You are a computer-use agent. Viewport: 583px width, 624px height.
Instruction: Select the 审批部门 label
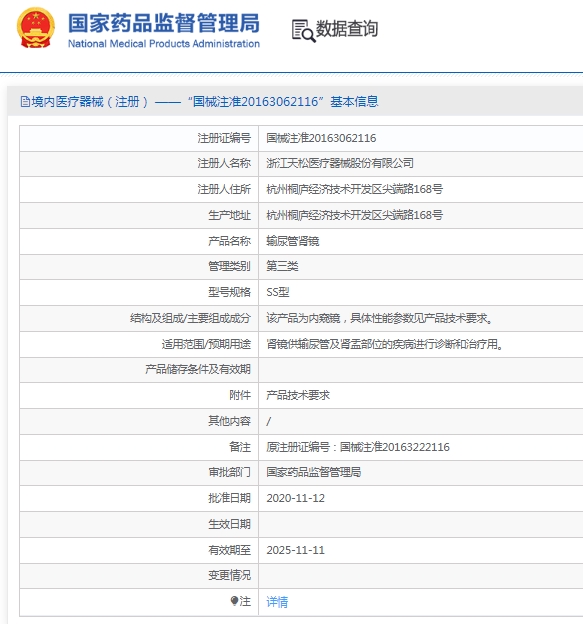click(x=229, y=472)
